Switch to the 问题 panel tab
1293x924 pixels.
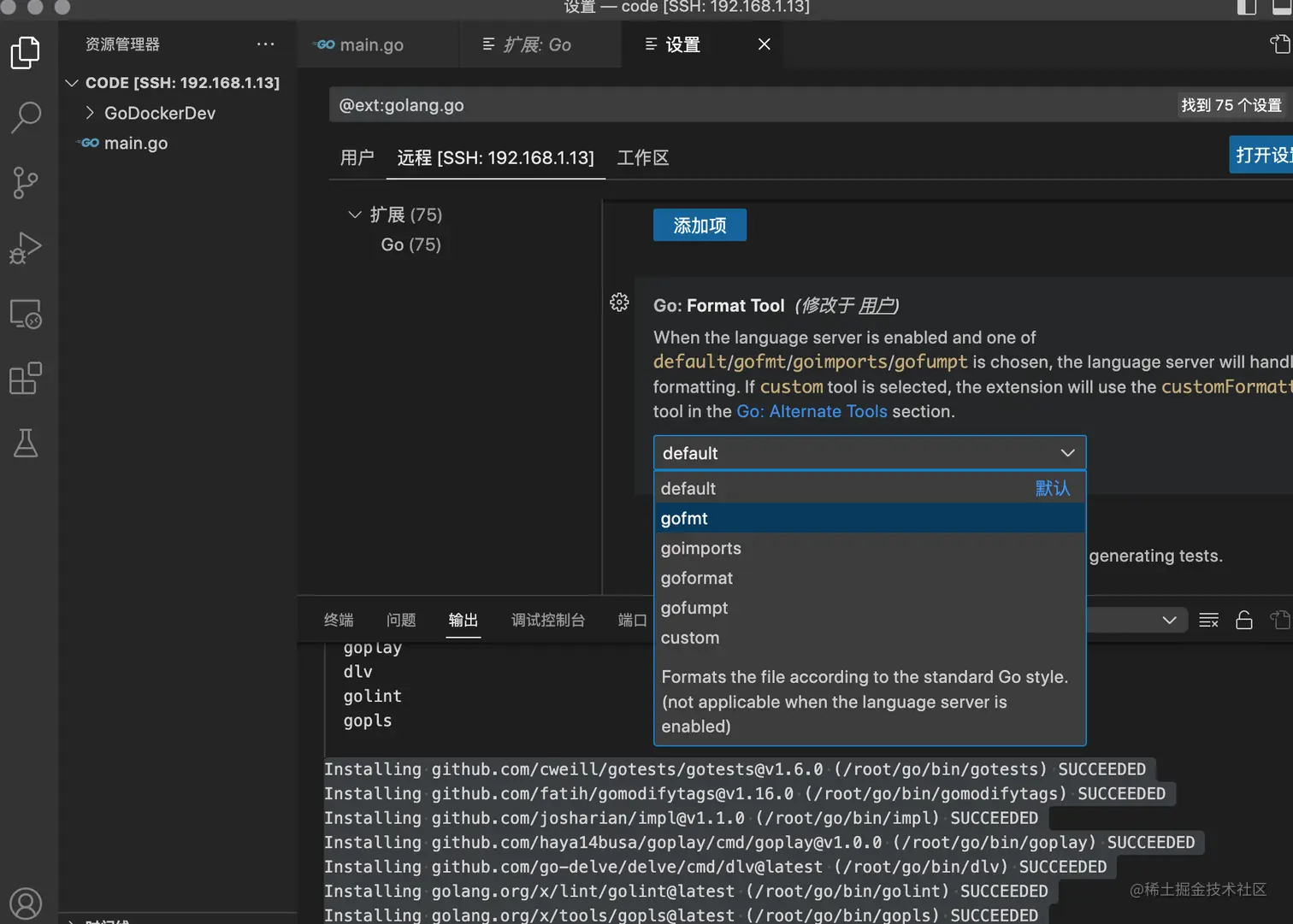coord(401,620)
